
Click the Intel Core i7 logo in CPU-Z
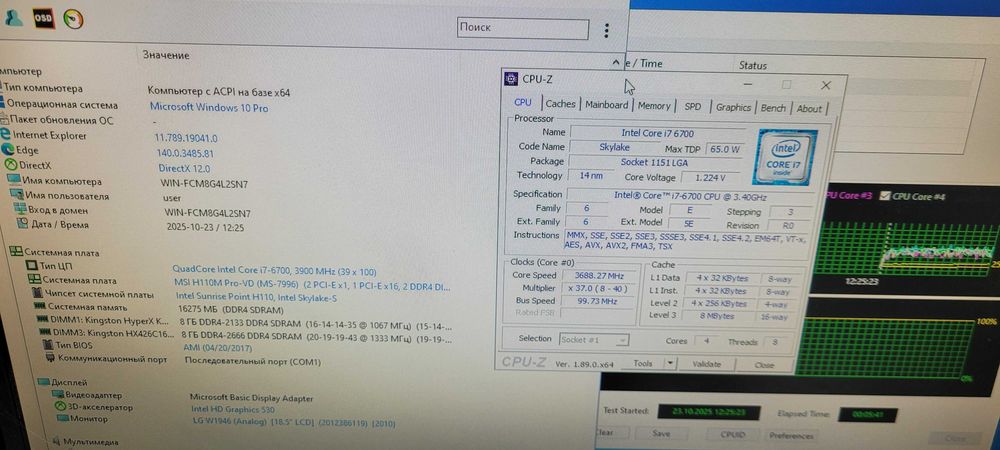[784, 157]
